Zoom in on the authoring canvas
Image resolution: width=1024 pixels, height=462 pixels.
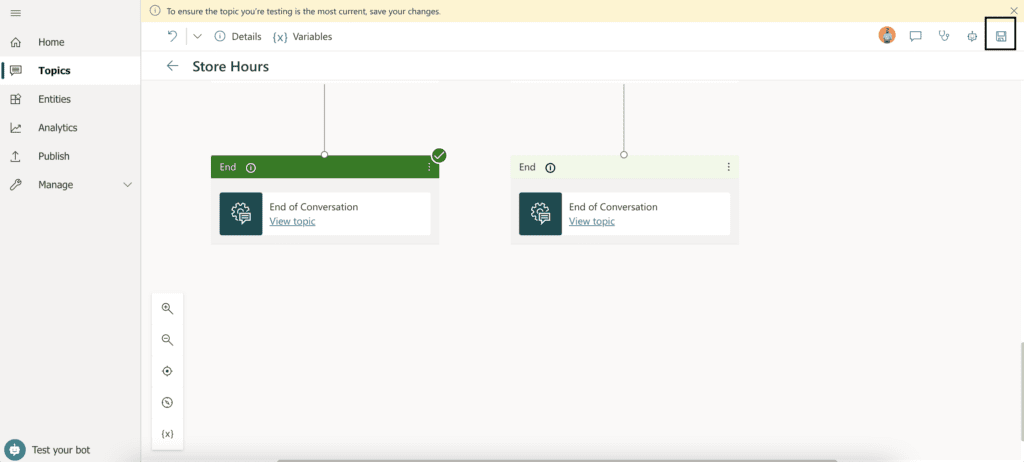pos(167,308)
